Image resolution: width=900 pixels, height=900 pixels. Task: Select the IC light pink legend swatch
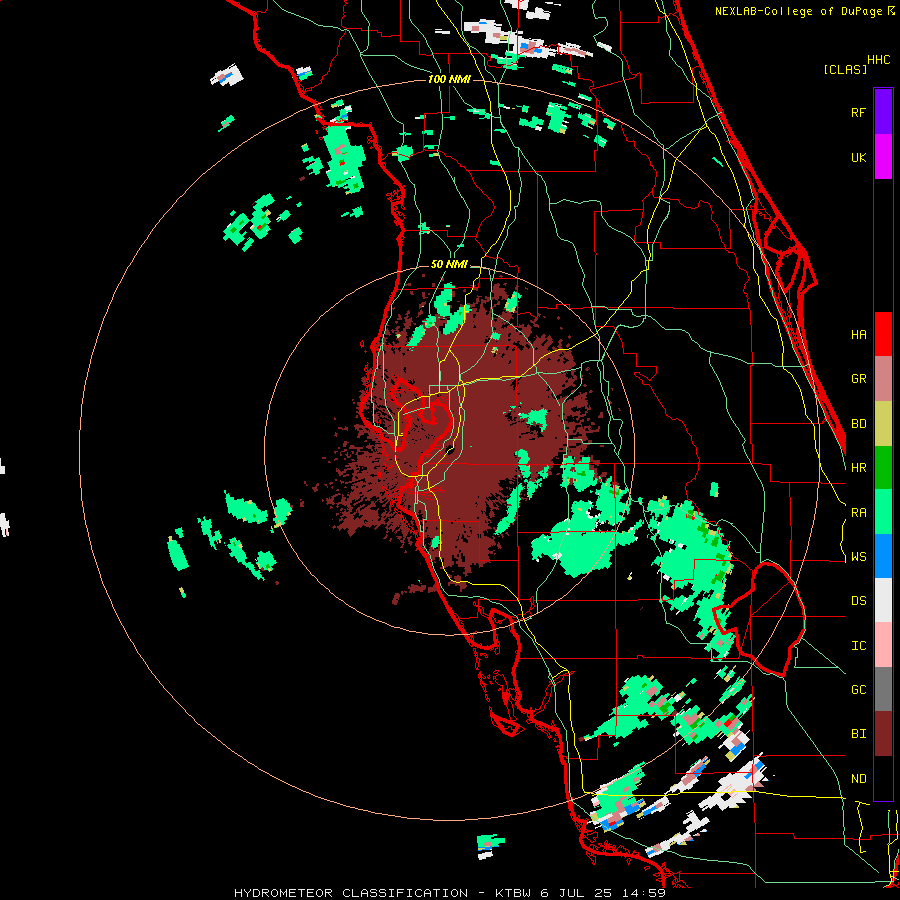883,645
